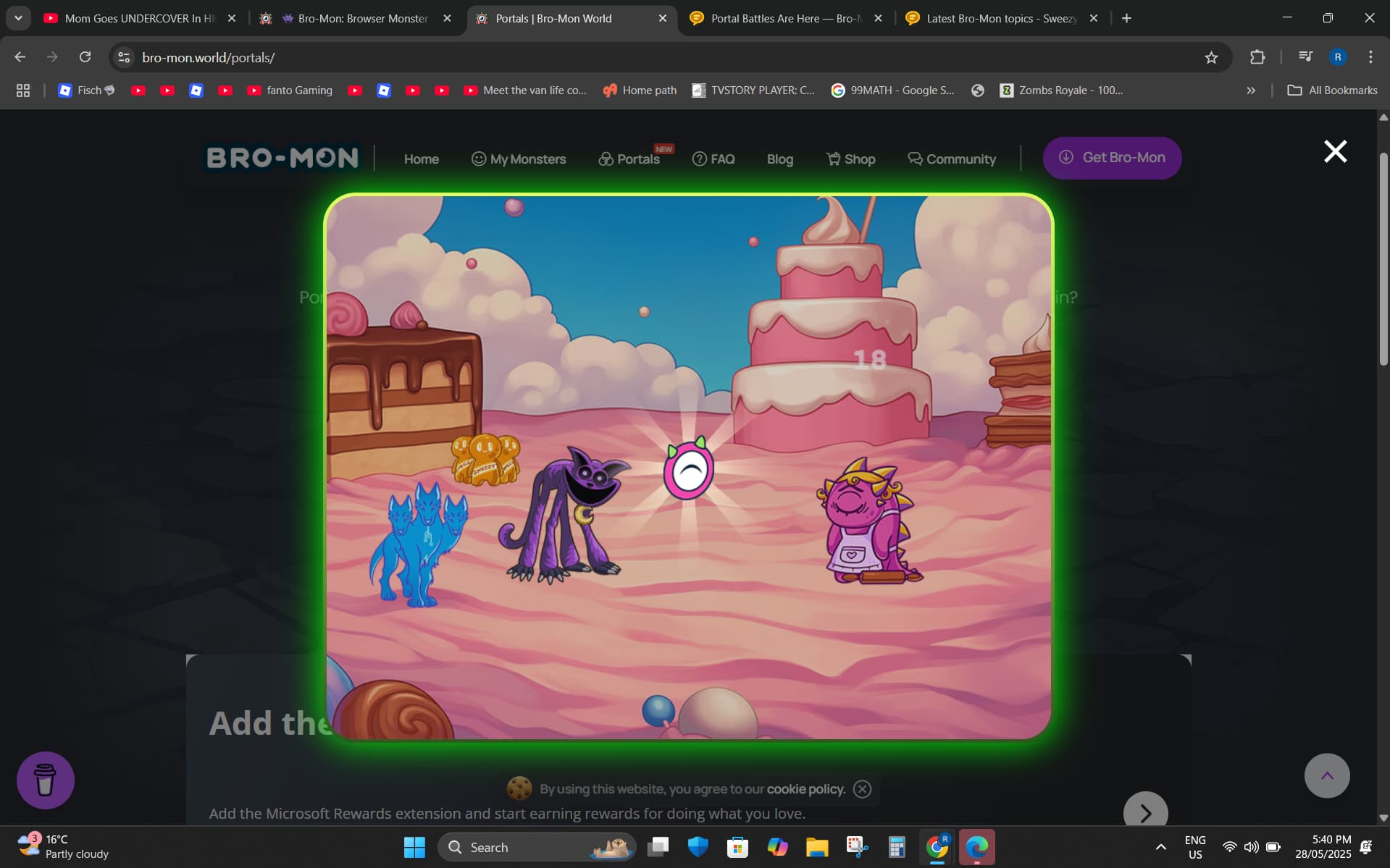The width and height of the screenshot is (1390, 868).
Task: Expand the hidden bookmarks chevron
Action: point(1251,90)
